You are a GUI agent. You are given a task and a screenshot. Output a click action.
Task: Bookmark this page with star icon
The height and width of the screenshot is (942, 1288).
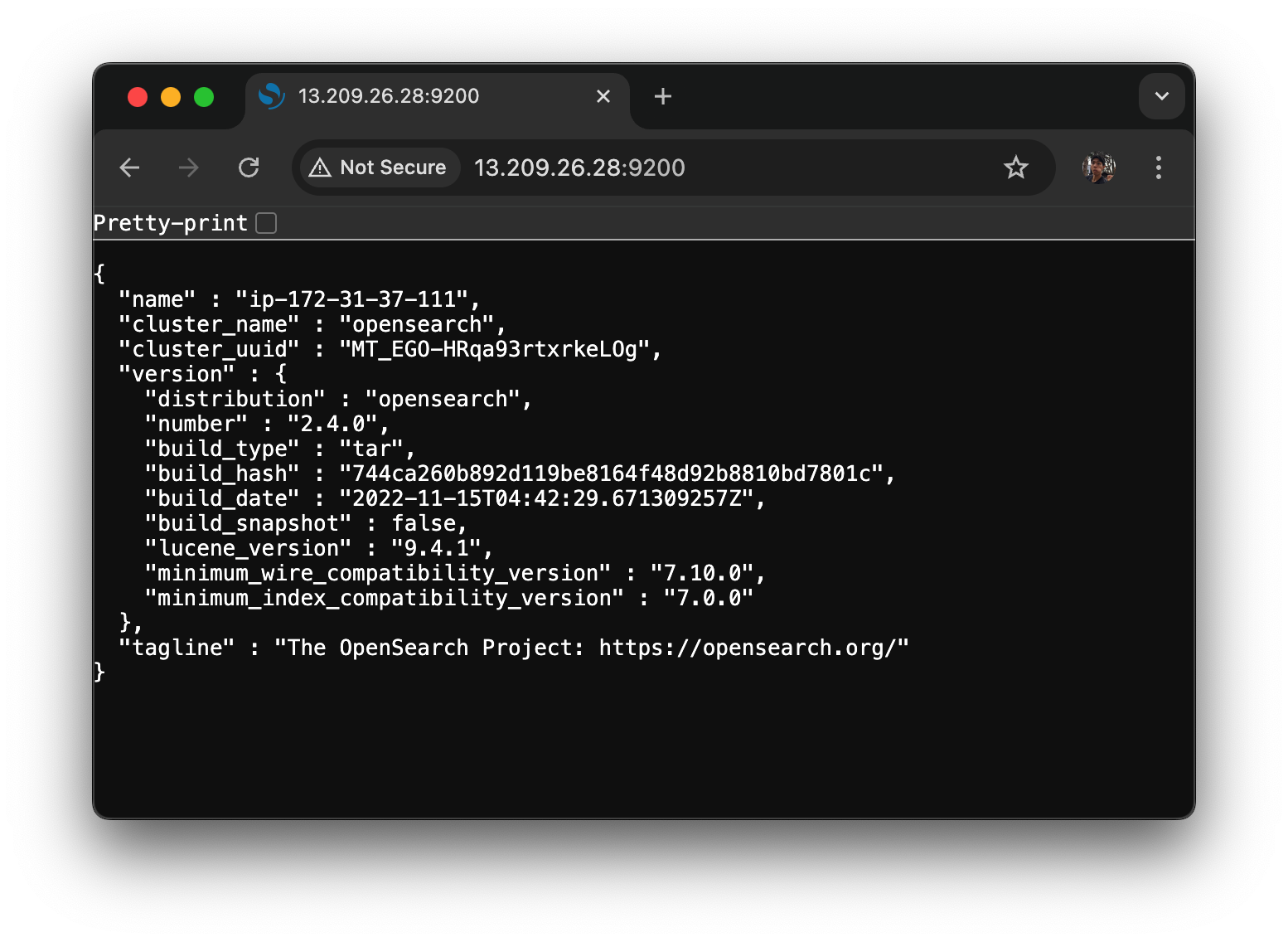coord(1015,168)
